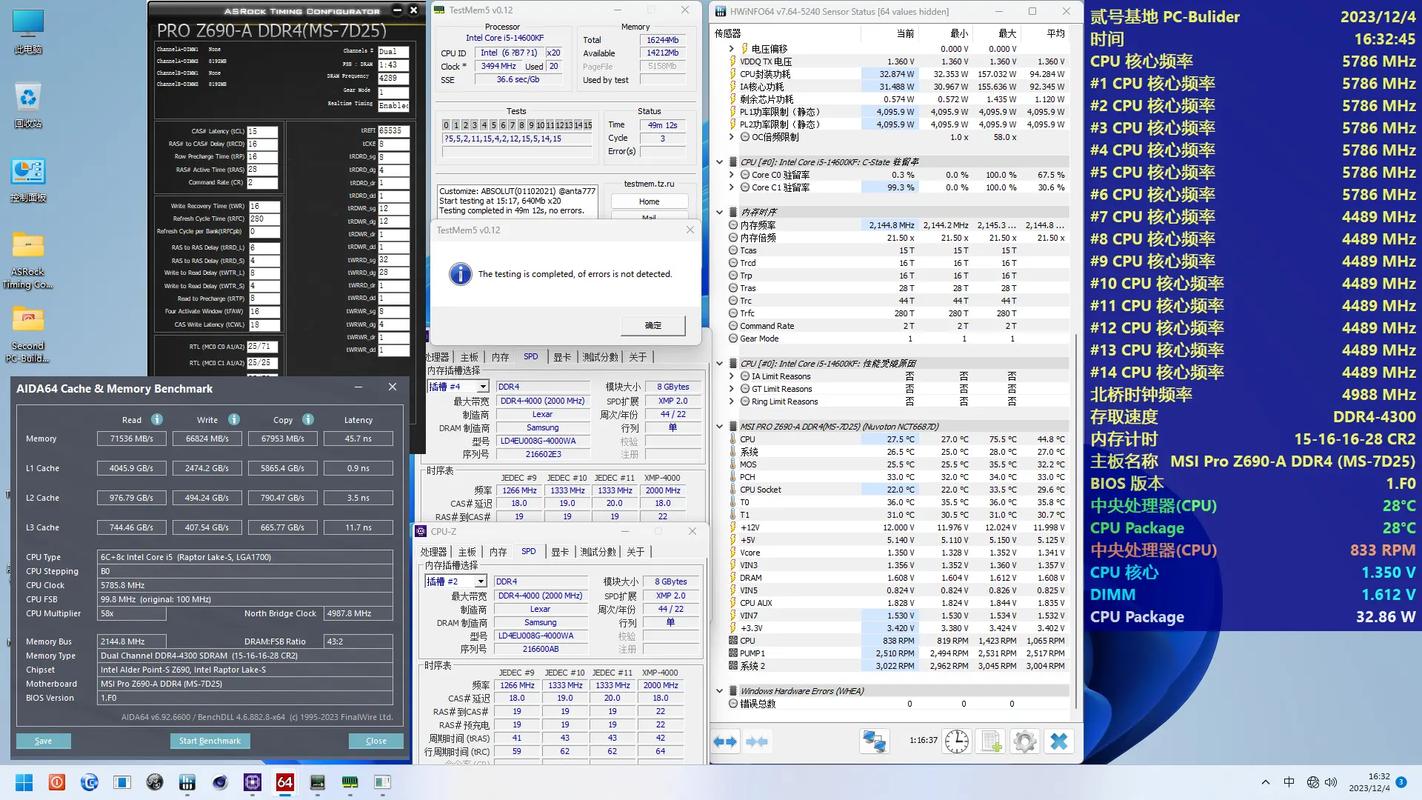1422x800 pixels.
Task: Collapse the Windows Hardware Errors (WHEA) group
Action: tap(719, 690)
